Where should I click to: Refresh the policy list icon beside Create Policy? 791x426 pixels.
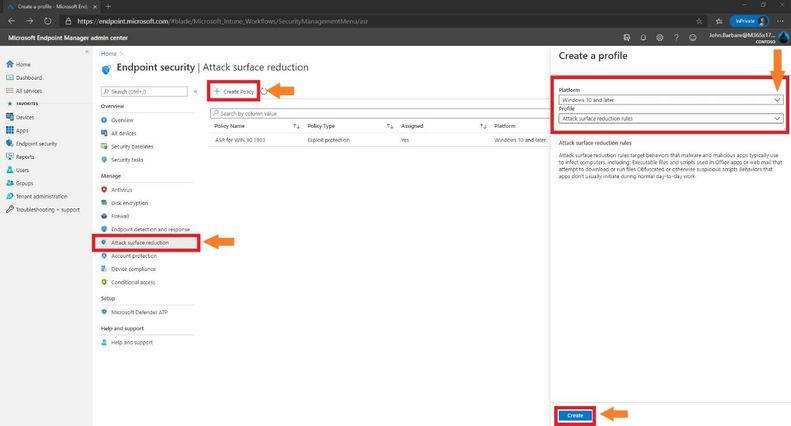[264, 91]
